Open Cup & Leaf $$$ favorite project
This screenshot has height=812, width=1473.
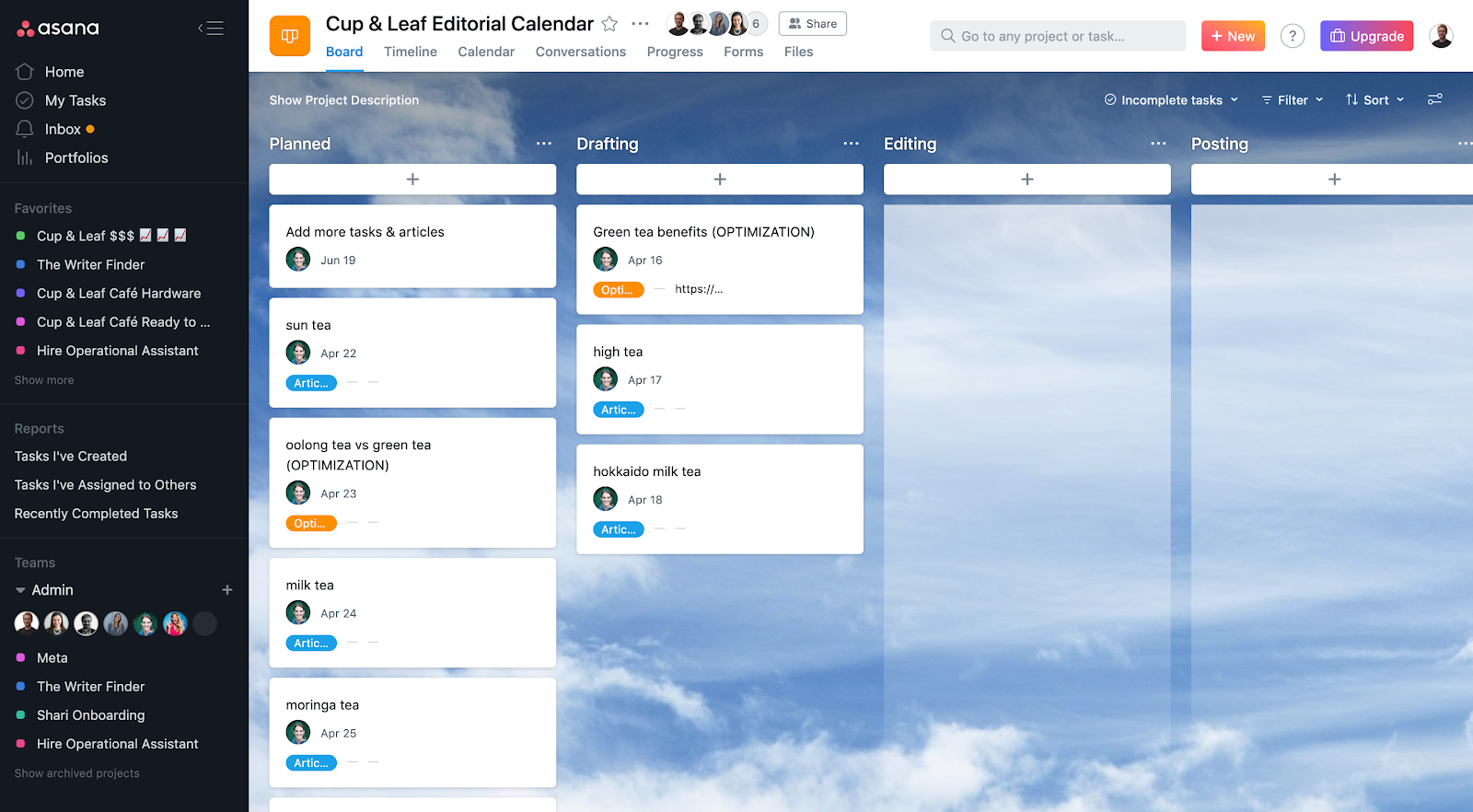[111, 236]
